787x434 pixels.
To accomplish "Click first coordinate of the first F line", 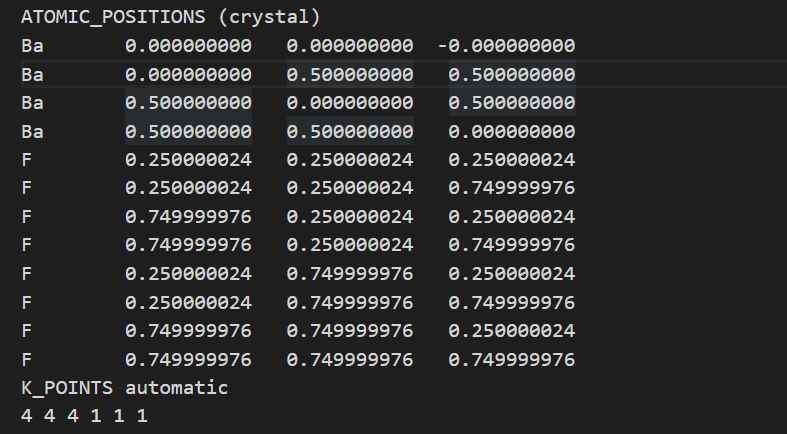I will [188, 159].
